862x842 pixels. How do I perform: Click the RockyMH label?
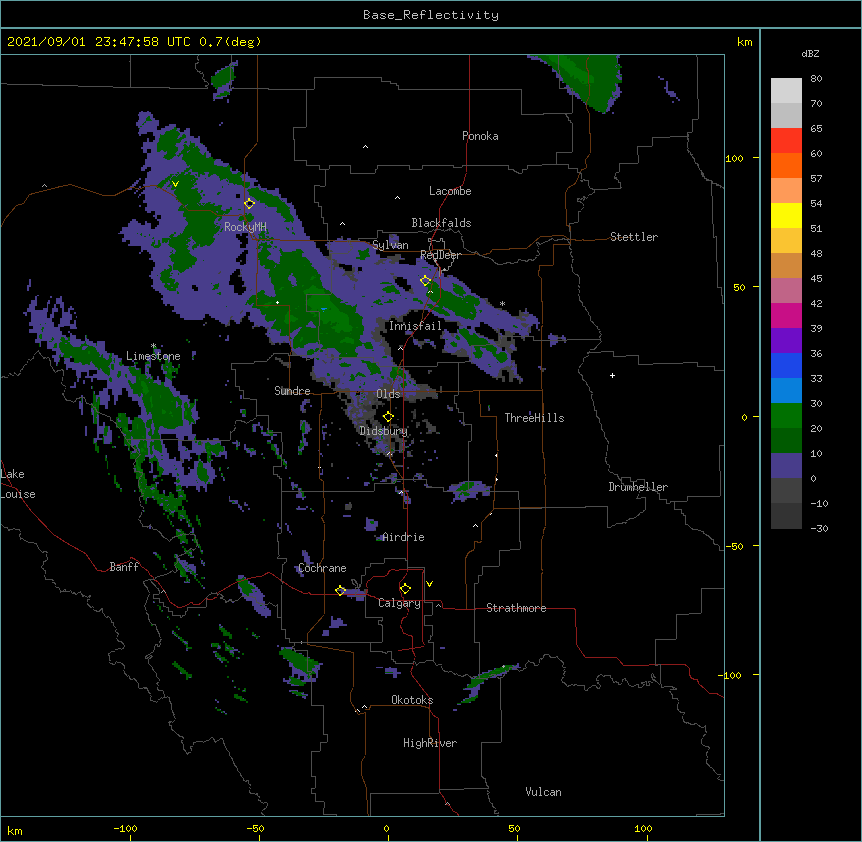pyautogui.click(x=245, y=227)
